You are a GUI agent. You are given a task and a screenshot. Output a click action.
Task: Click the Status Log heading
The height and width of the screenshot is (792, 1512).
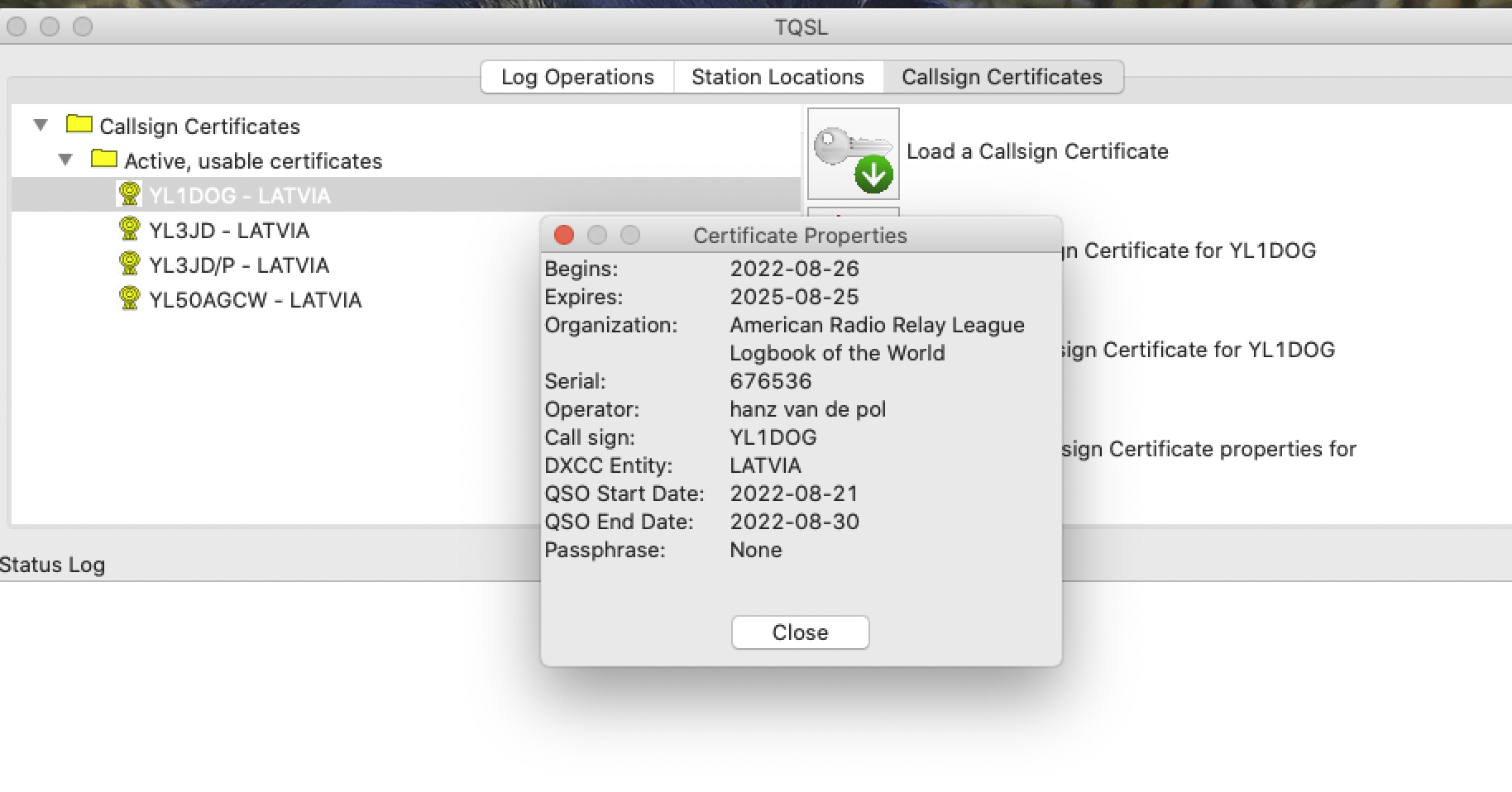52,565
